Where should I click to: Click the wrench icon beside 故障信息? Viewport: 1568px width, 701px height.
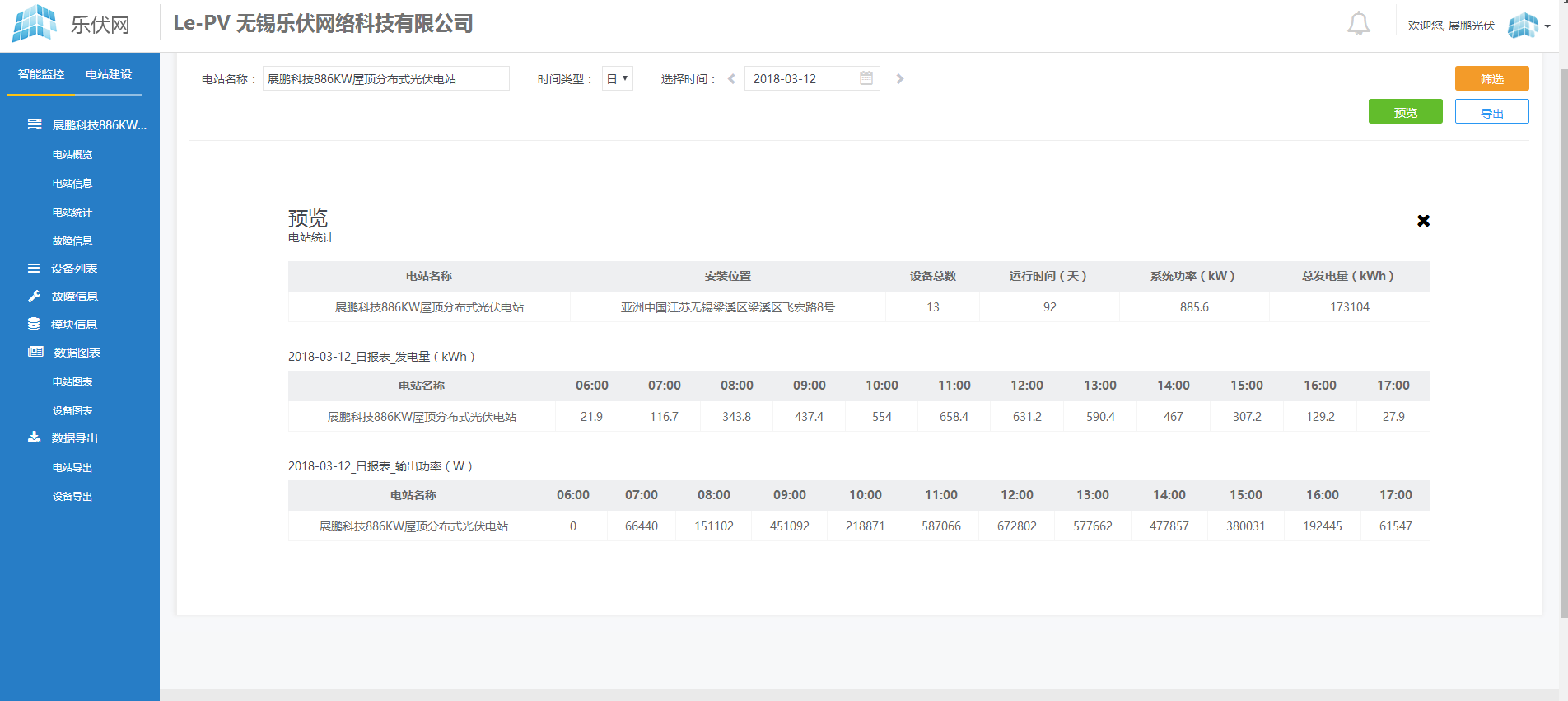(x=34, y=297)
